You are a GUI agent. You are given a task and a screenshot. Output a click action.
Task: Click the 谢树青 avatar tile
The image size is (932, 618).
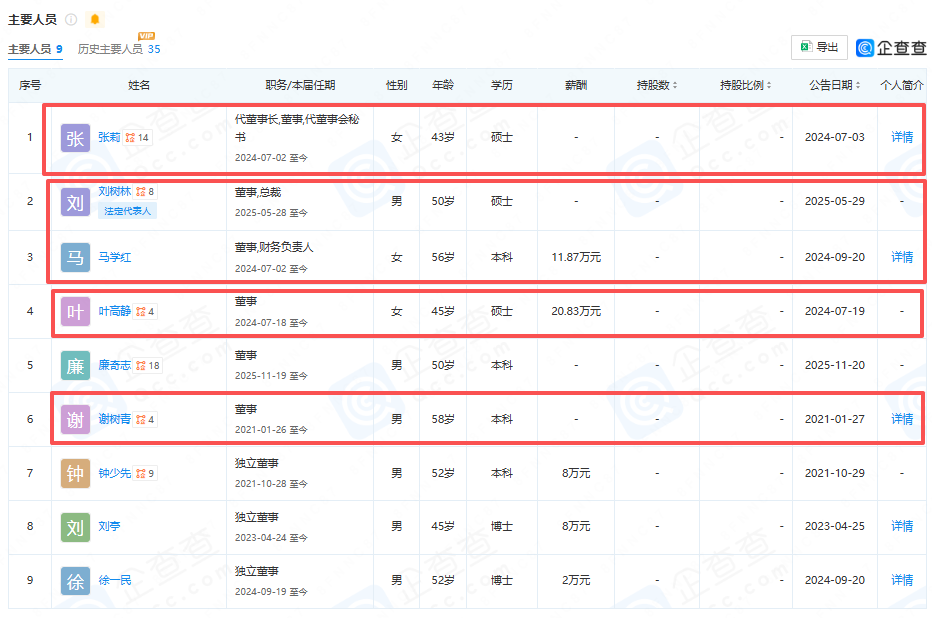[75, 420]
